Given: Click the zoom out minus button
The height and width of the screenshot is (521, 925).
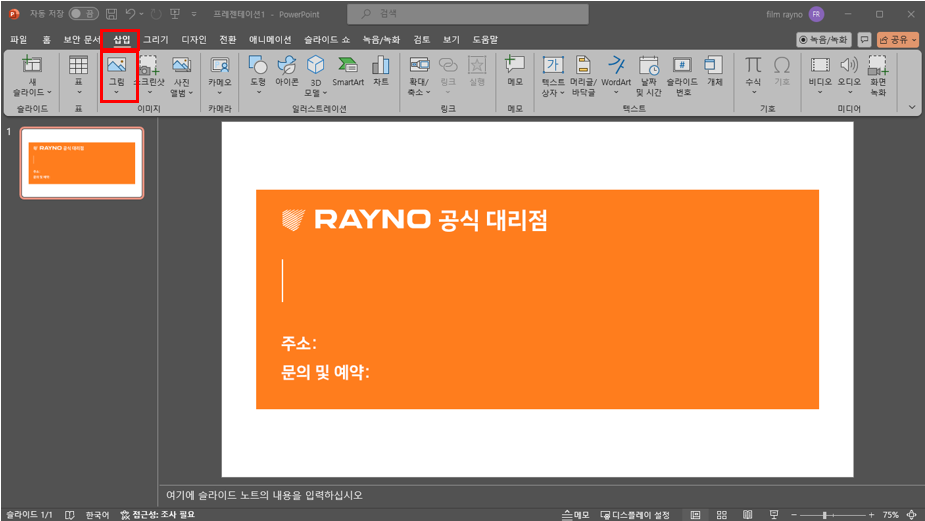Looking at the screenshot, I should point(793,515).
